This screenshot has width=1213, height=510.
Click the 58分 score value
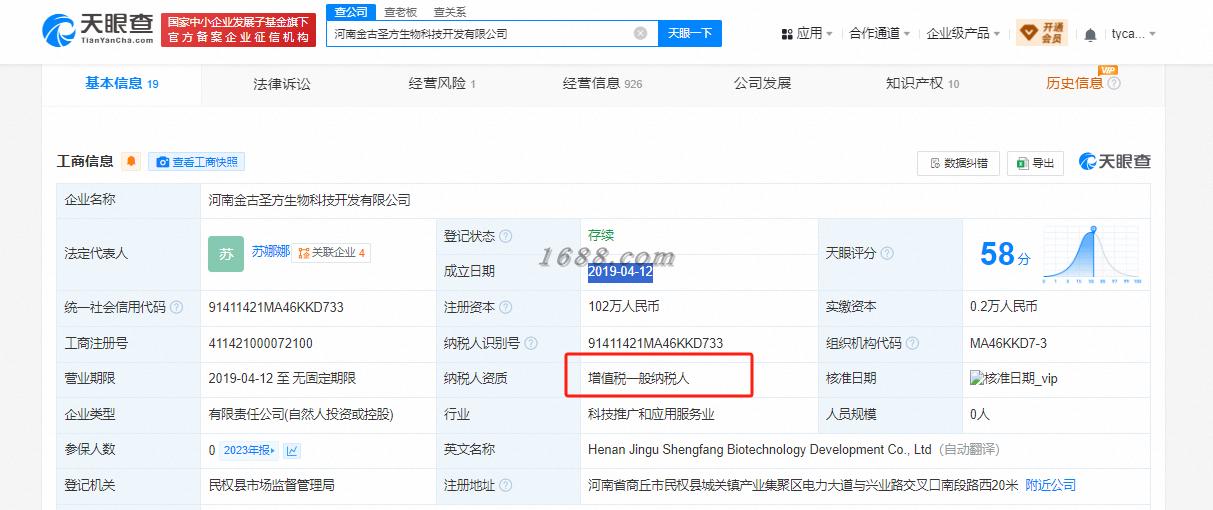pyautogui.click(x=1005, y=254)
